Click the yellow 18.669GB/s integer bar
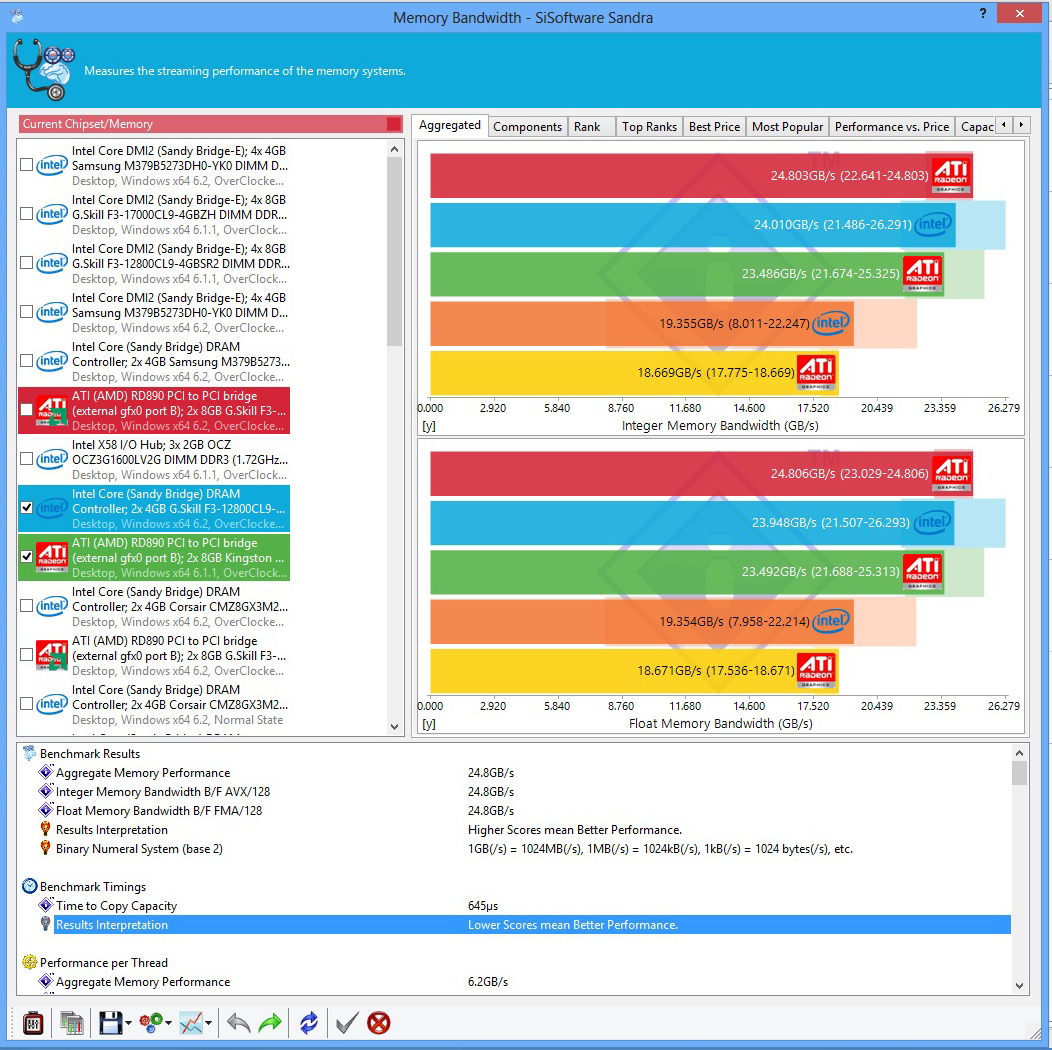1052x1050 pixels. pyautogui.click(x=634, y=373)
